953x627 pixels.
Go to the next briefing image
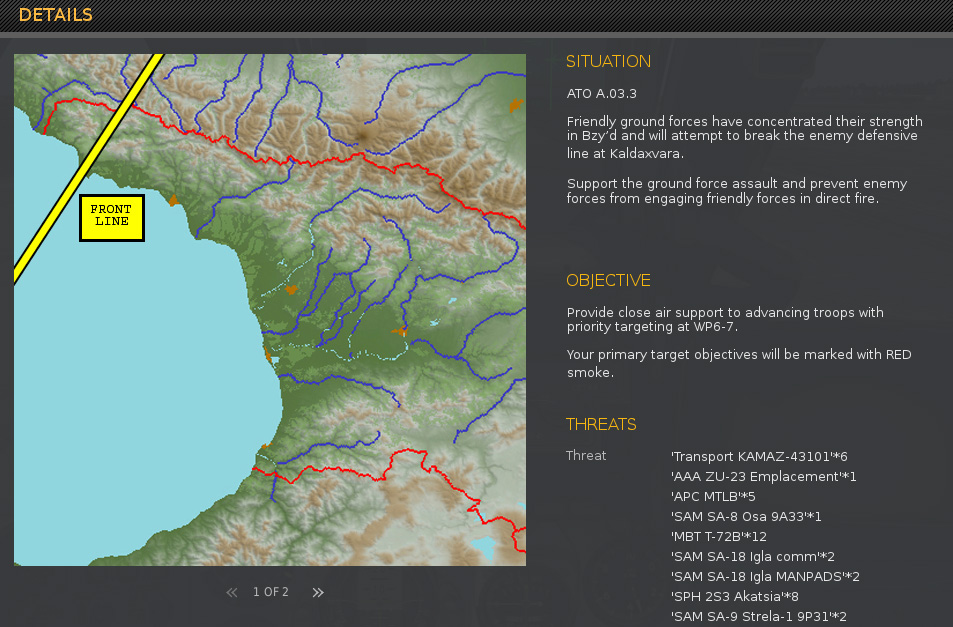click(318, 592)
